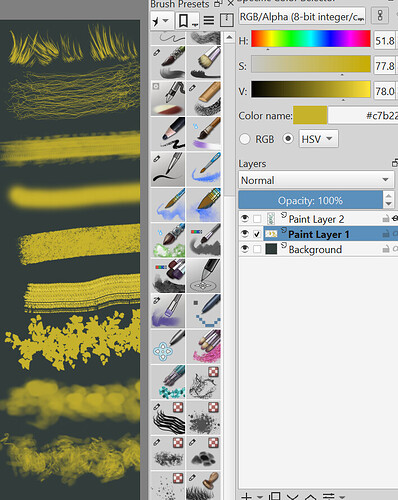Click the link icon beside the color space
Viewport: 398px width, 500px height.
pyautogui.click(x=380, y=16)
